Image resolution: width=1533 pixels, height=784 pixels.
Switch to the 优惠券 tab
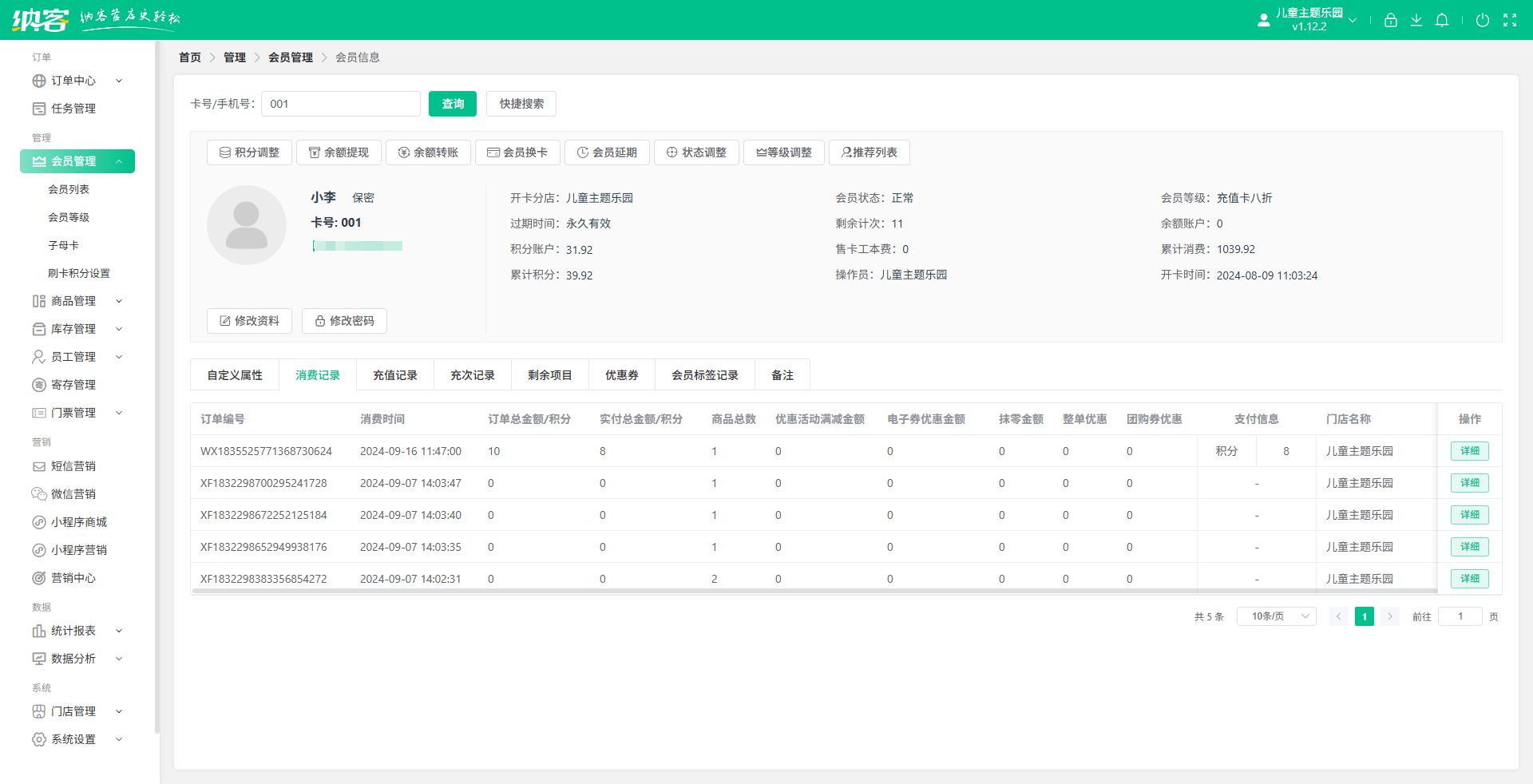pos(621,375)
